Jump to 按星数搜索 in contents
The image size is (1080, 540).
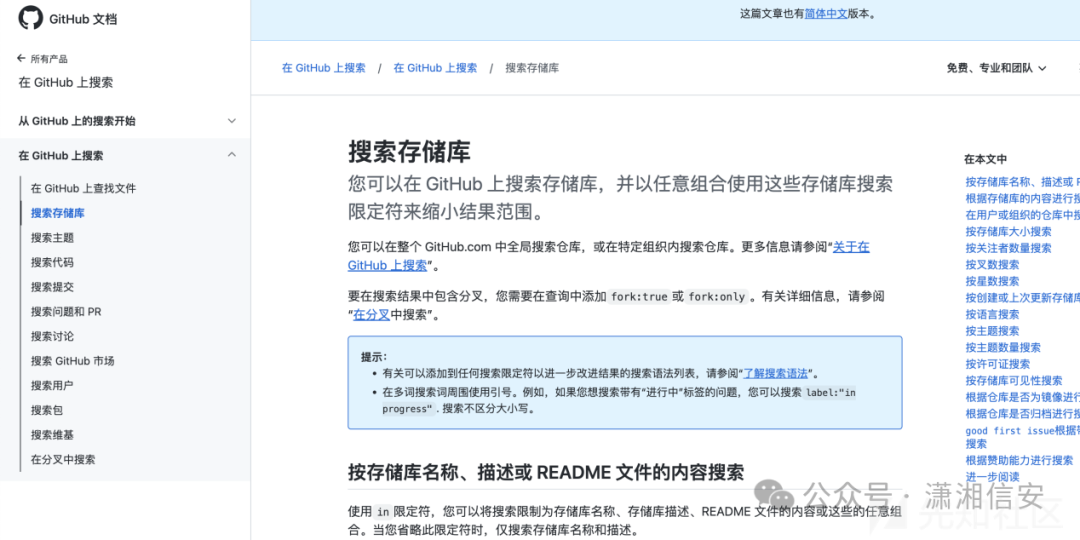[x=993, y=281]
